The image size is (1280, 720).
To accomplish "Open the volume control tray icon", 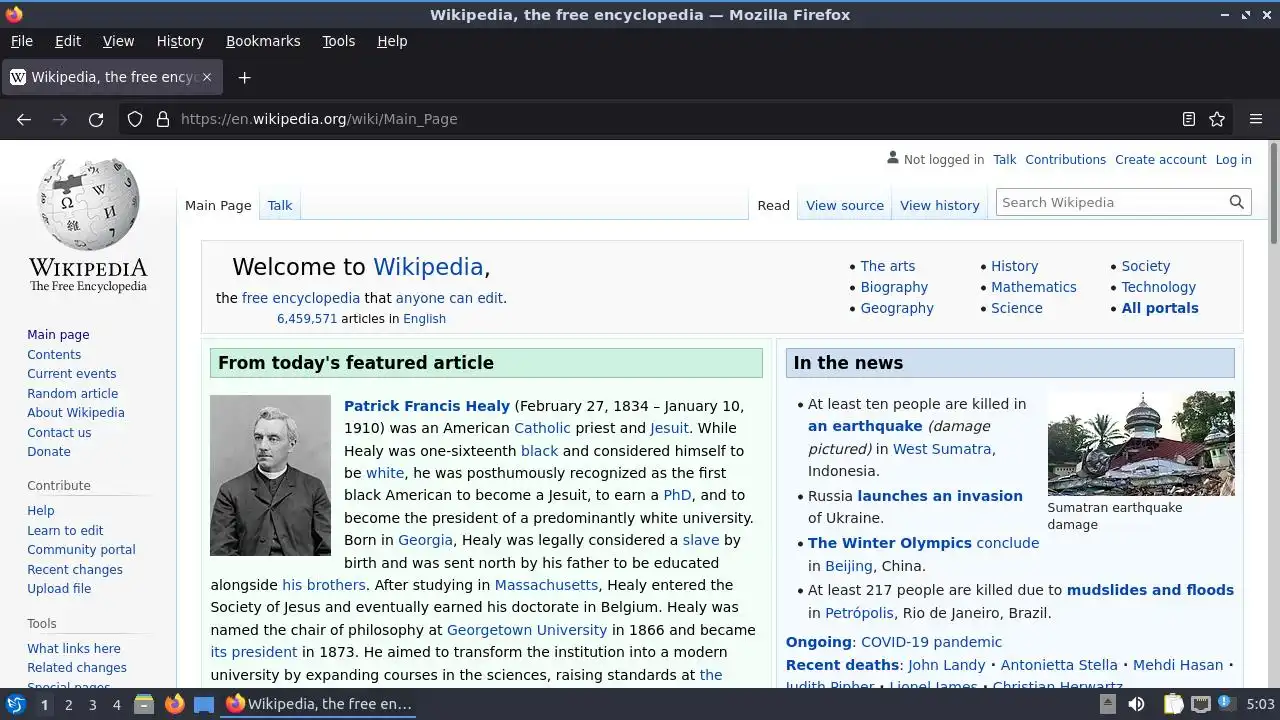I will pyautogui.click(x=1136, y=704).
